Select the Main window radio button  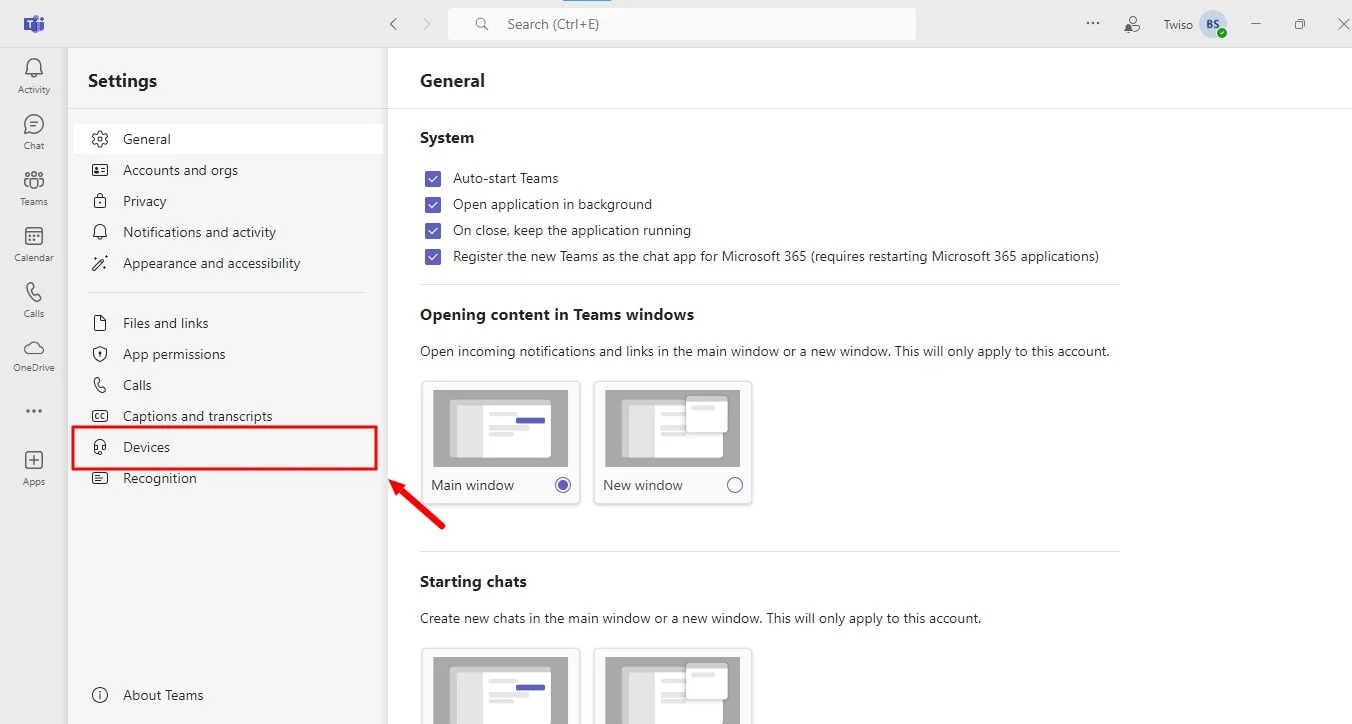coord(563,485)
